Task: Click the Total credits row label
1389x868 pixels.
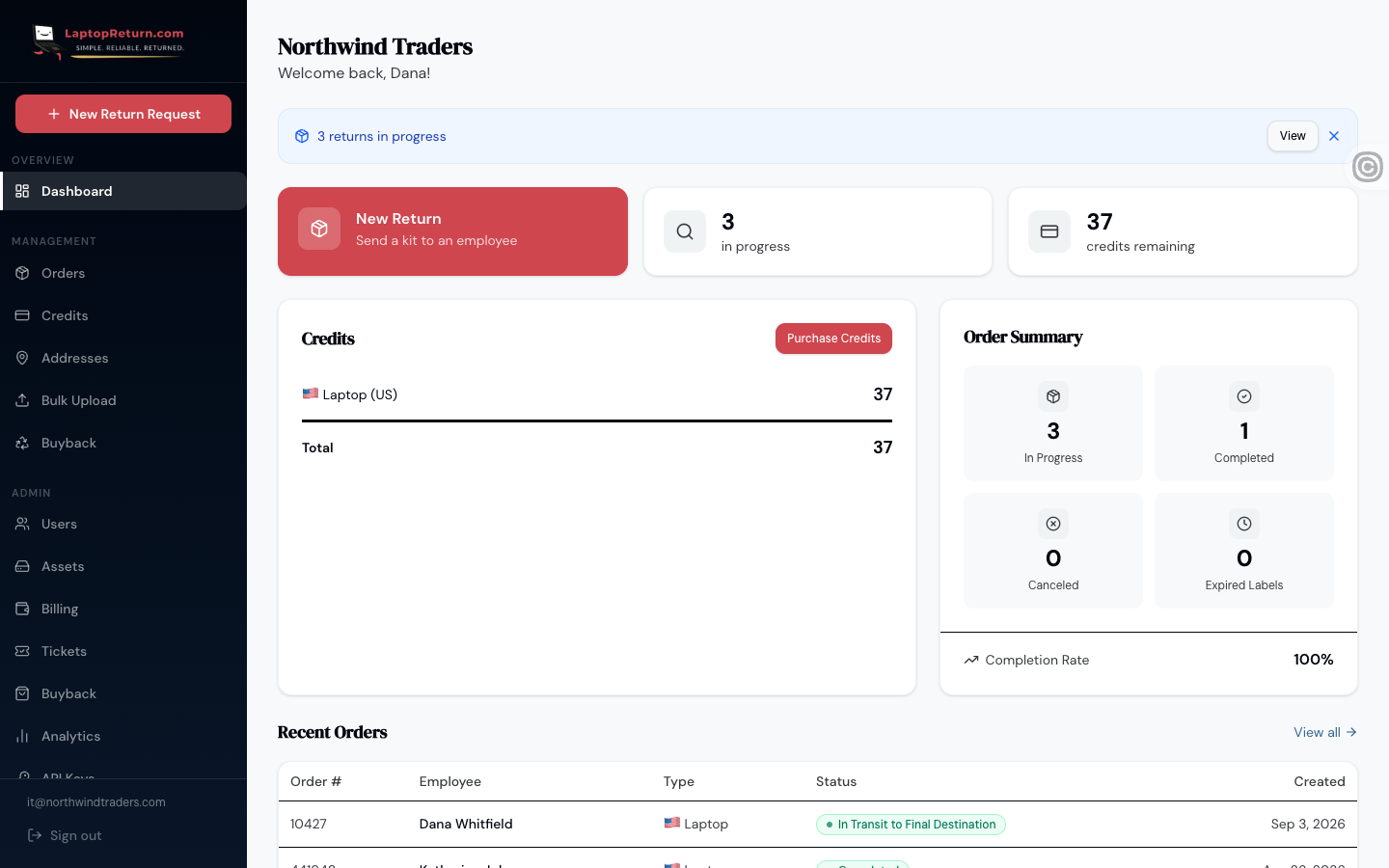Action: pyautogui.click(x=317, y=448)
